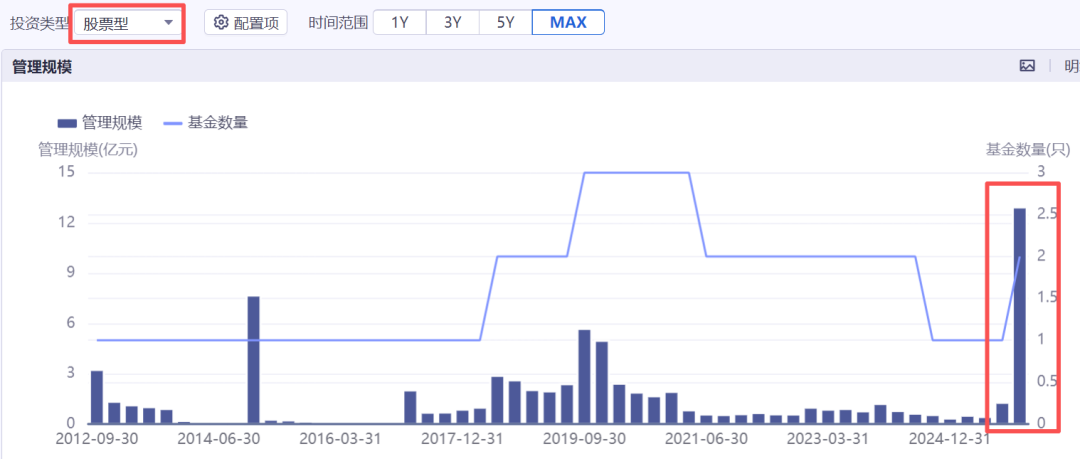Click the dropdown arrow next to 股票型
The width and height of the screenshot is (1080, 459).
168,23
